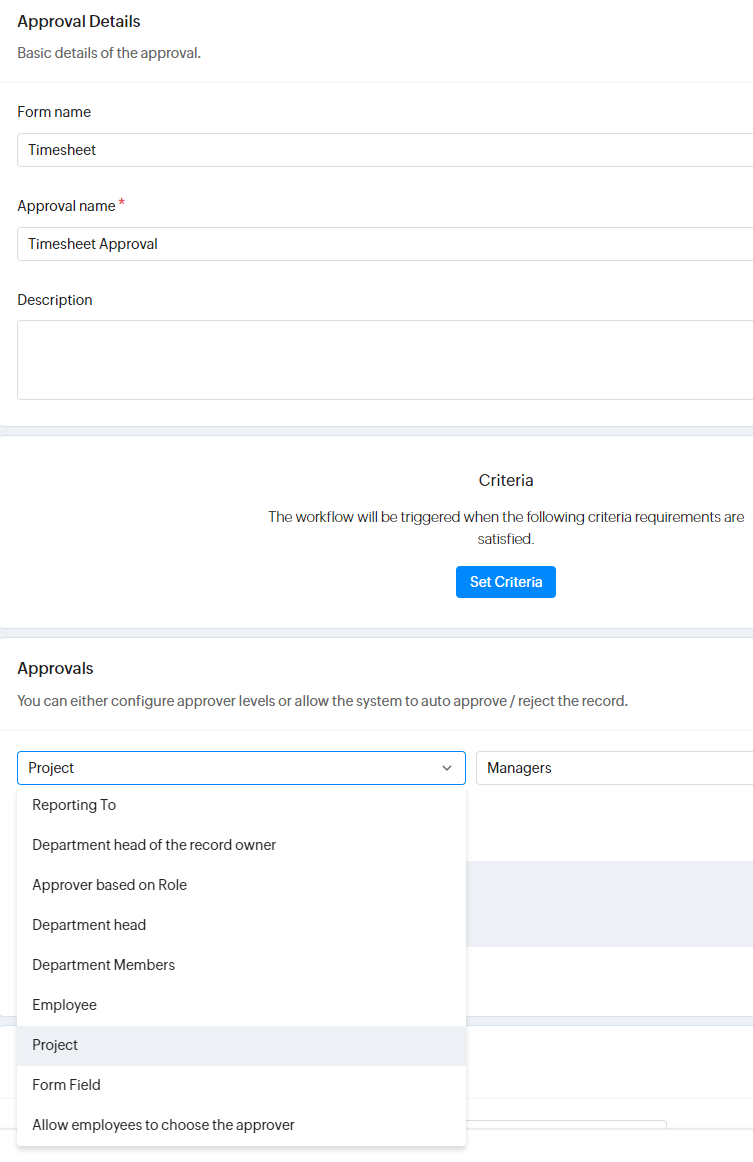Select Employee in the approver list
This screenshot has height=1162, width=753.
click(64, 1005)
